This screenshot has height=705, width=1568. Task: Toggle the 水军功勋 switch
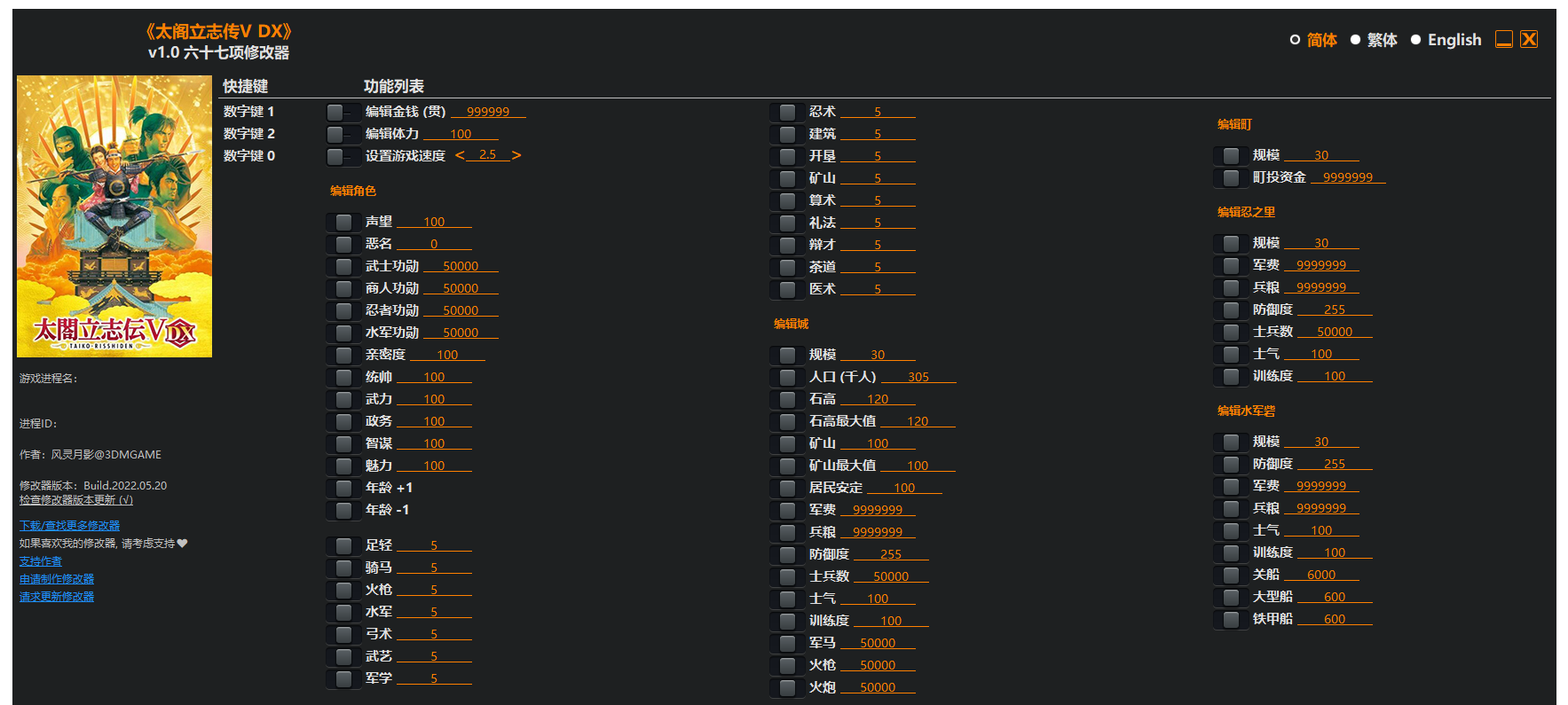point(342,333)
